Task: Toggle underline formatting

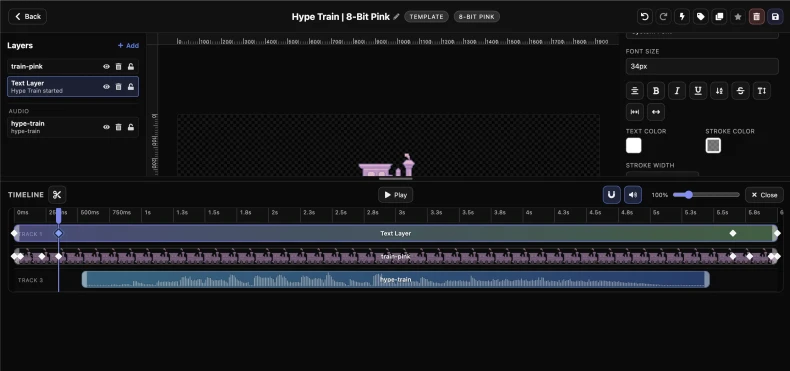Action: (x=698, y=91)
